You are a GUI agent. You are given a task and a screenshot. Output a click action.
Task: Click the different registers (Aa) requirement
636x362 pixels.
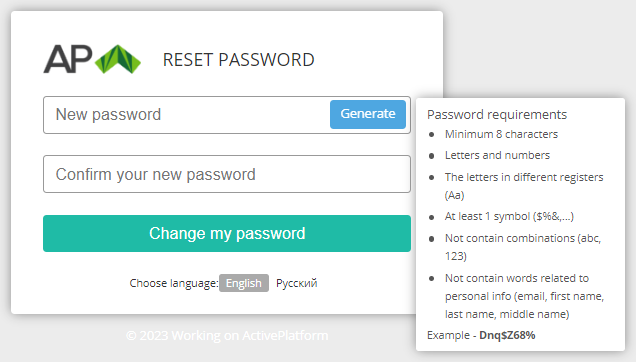pyautogui.click(x=524, y=186)
